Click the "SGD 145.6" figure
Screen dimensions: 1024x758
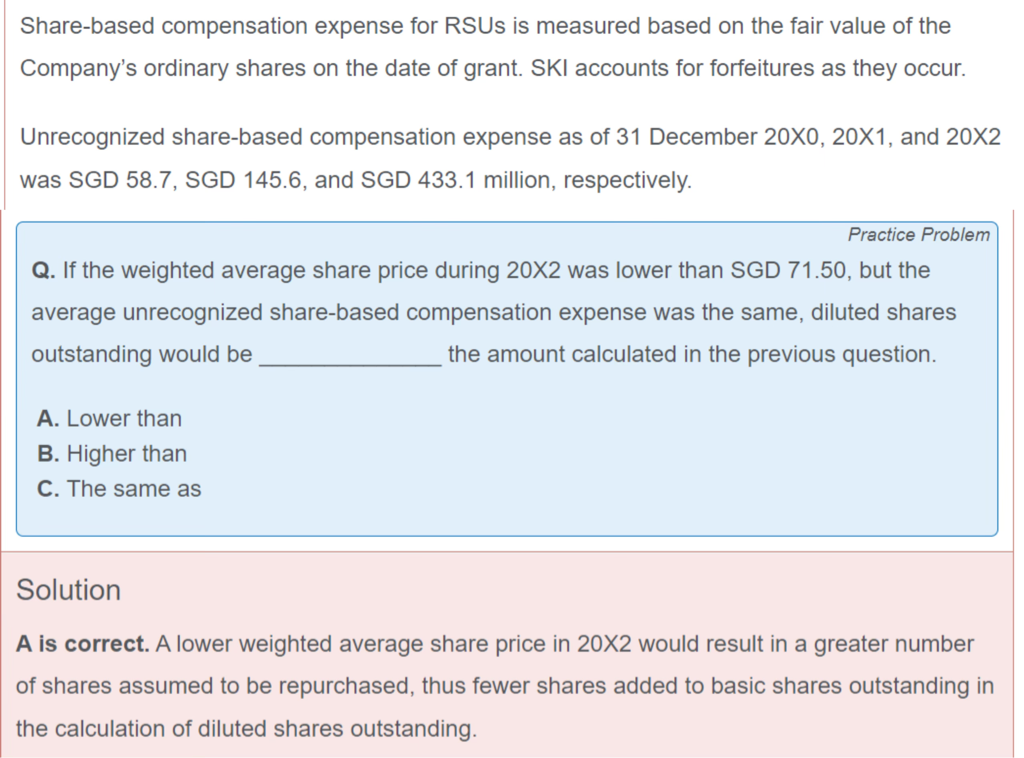[237, 181]
